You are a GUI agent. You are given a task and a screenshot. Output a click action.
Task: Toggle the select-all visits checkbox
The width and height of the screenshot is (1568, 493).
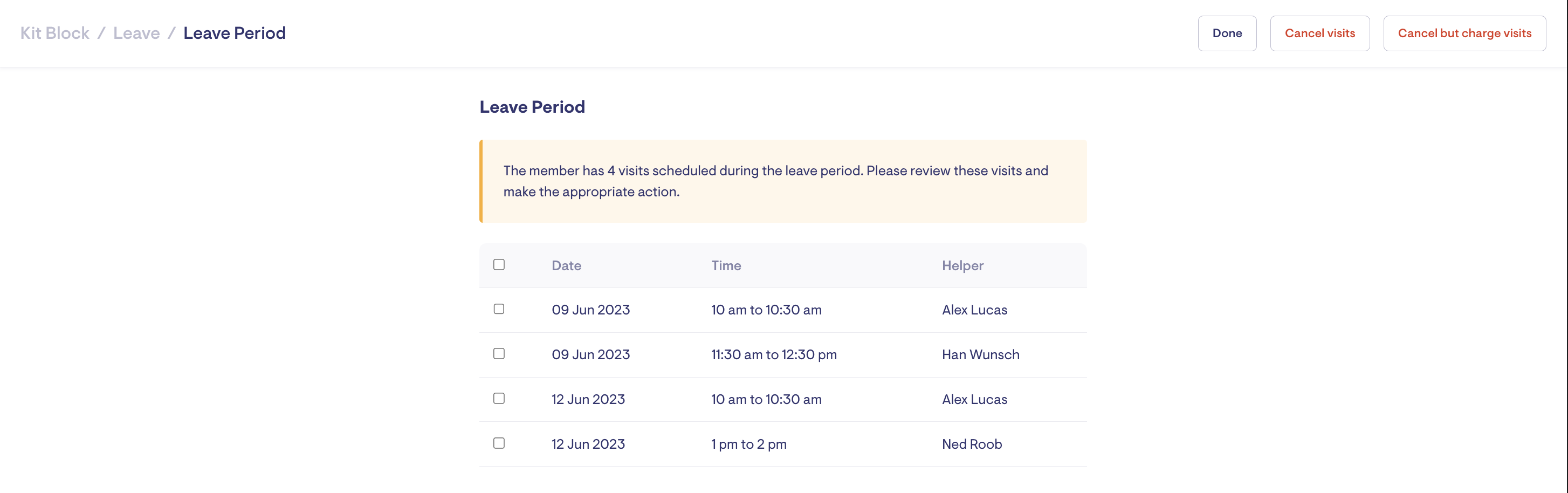(x=499, y=265)
